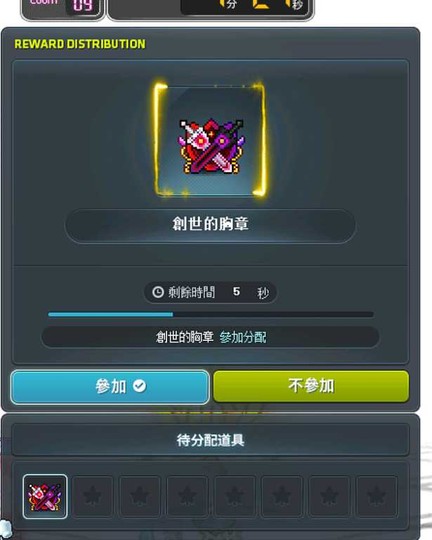Click the 創世的胸章 item name label
The width and height of the screenshot is (432, 540).
pos(210,225)
